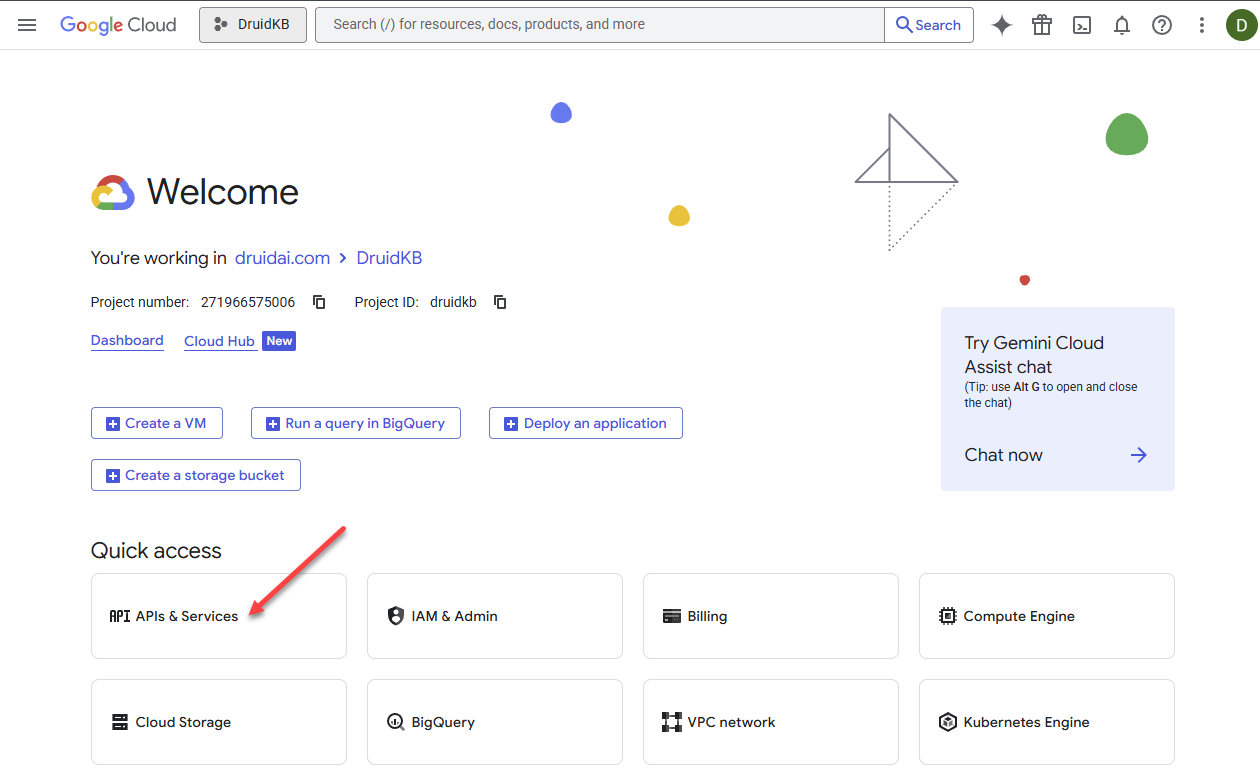Viewport: 1260px width, 778px height.
Task: Click the Welcome cloud logo icon
Action: click(x=113, y=192)
